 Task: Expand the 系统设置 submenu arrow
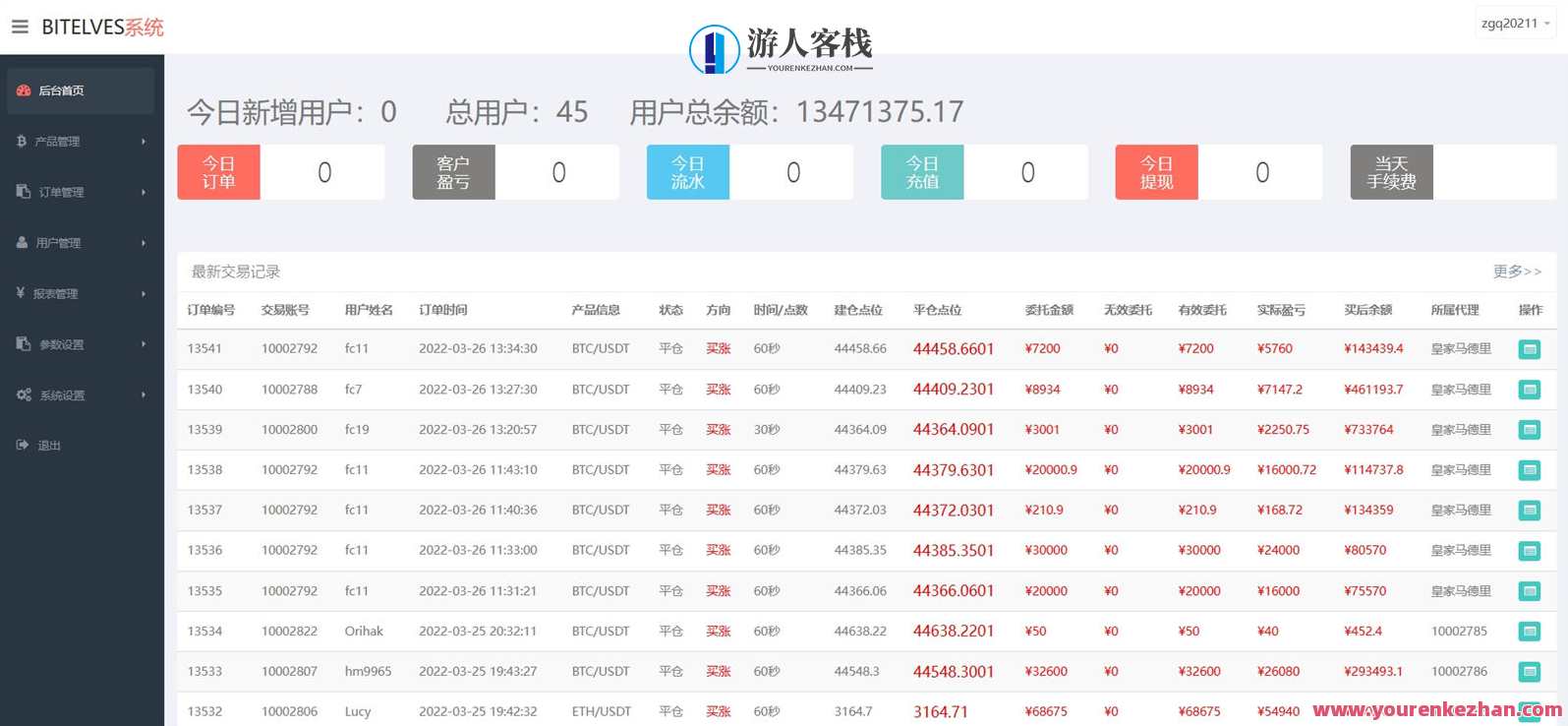[144, 394]
